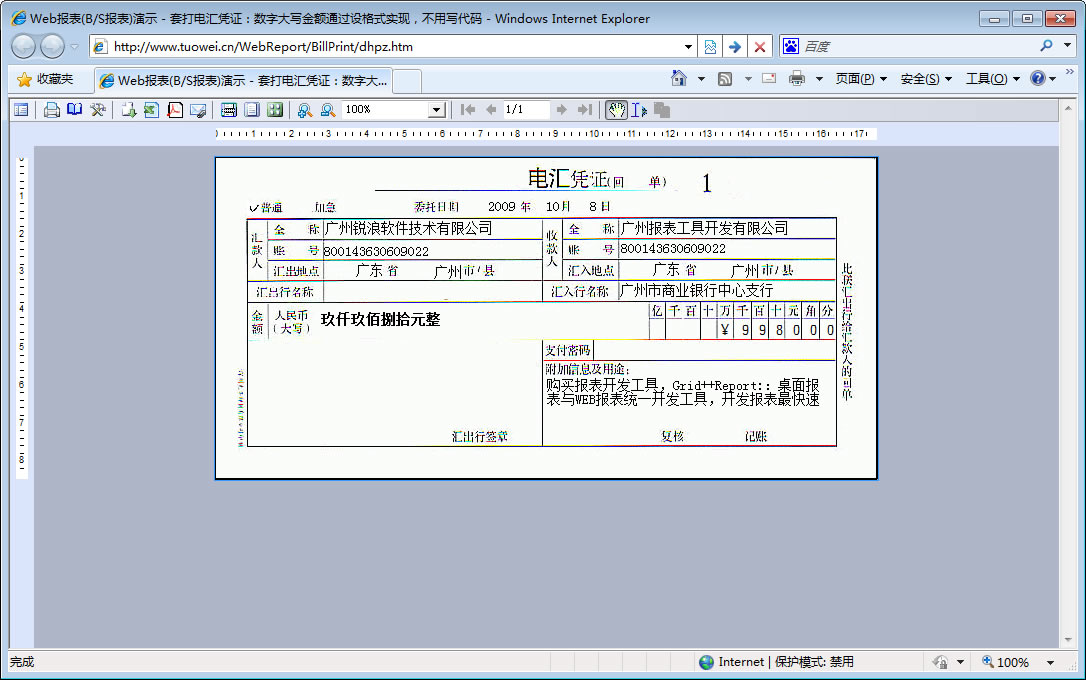Toggle the hand pan tool
Image resolution: width=1086 pixels, height=680 pixels.
tap(616, 110)
